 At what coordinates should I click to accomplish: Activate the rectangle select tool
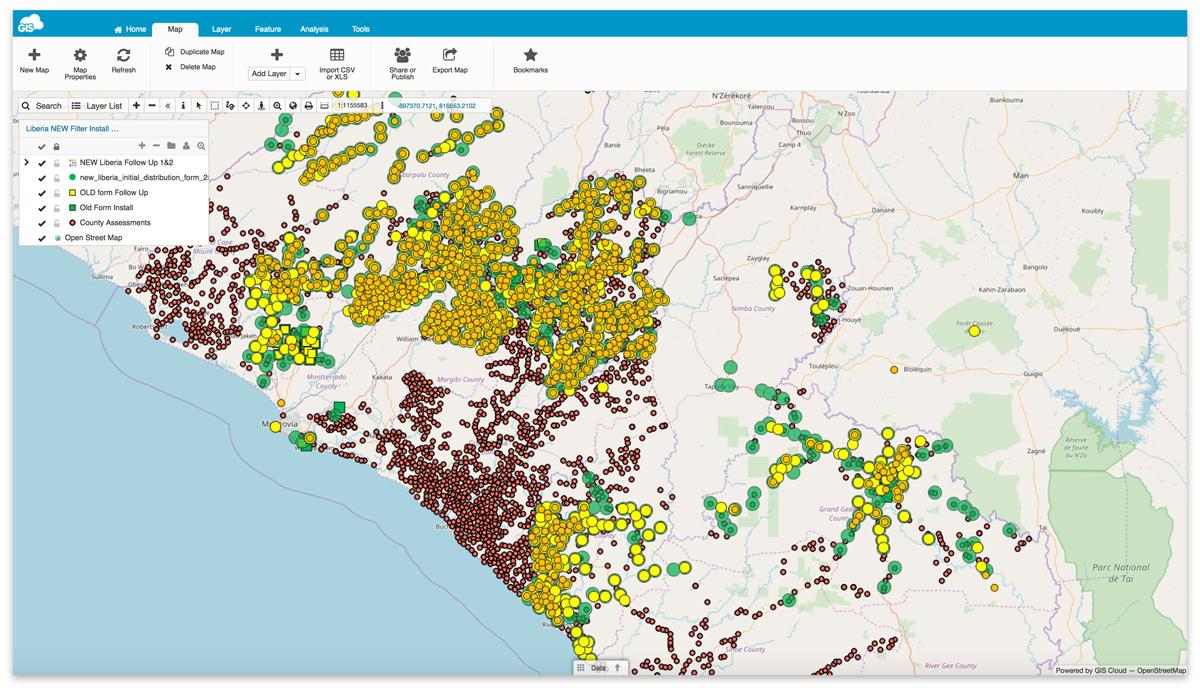tap(214, 106)
